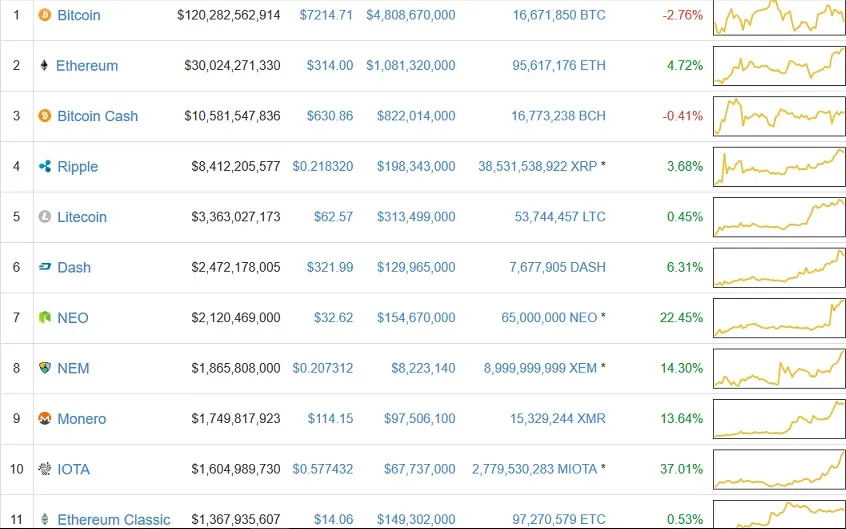The width and height of the screenshot is (846, 529).
Task: Select Monero market cap $1,749,817,923
Action: click(236, 418)
